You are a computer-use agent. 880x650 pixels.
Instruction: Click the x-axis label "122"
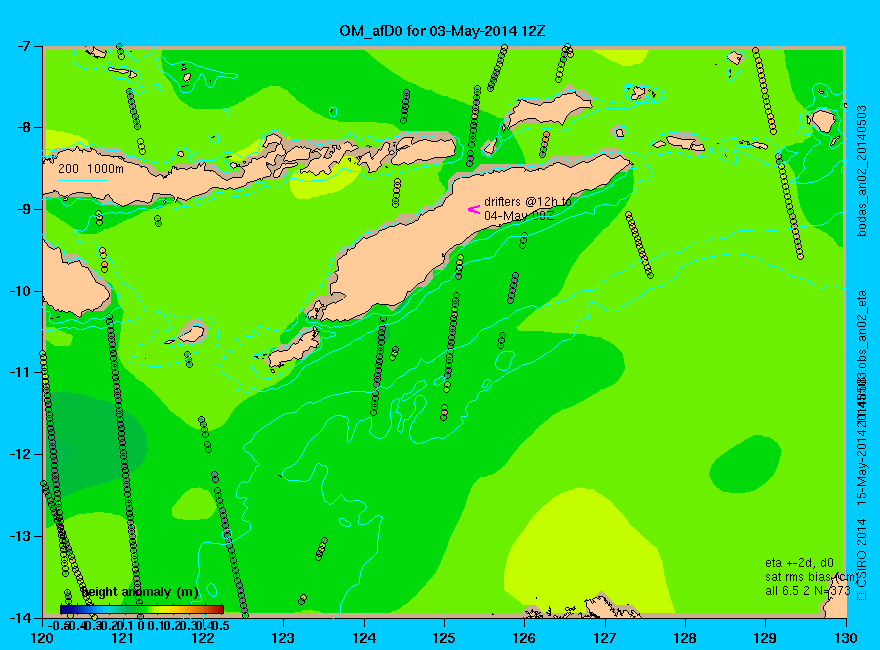click(203, 639)
